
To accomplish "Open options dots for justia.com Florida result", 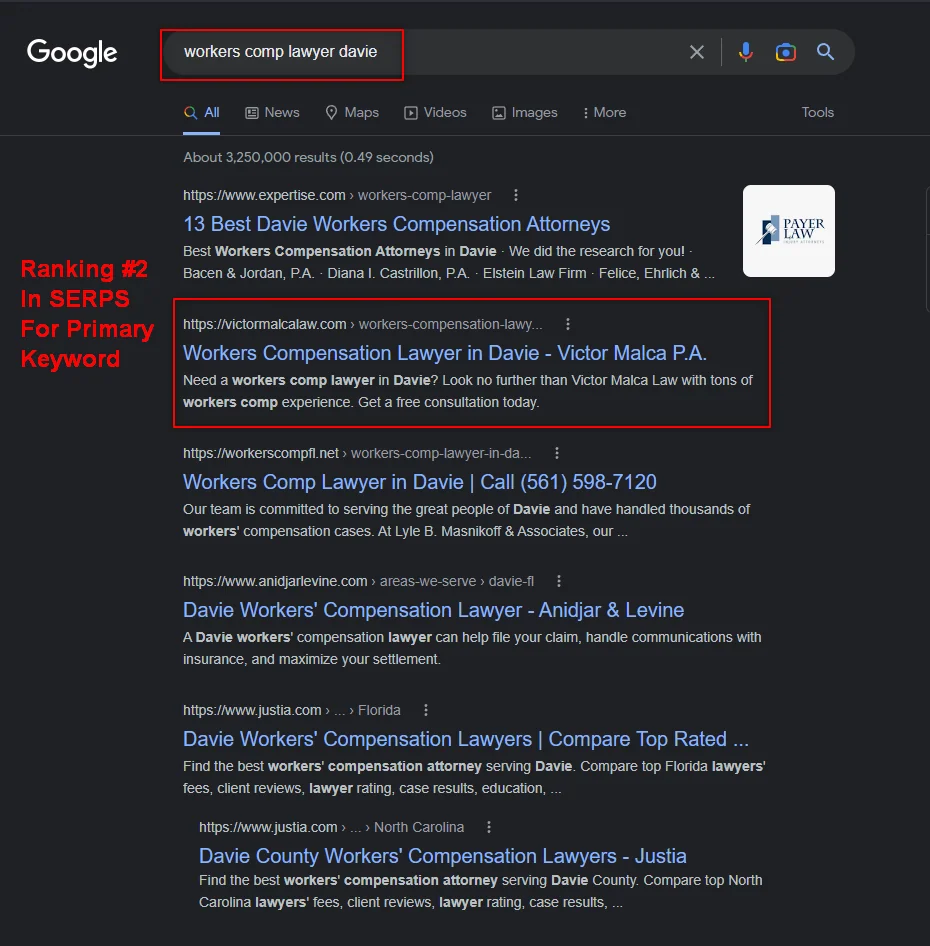I will [x=425, y=710].
